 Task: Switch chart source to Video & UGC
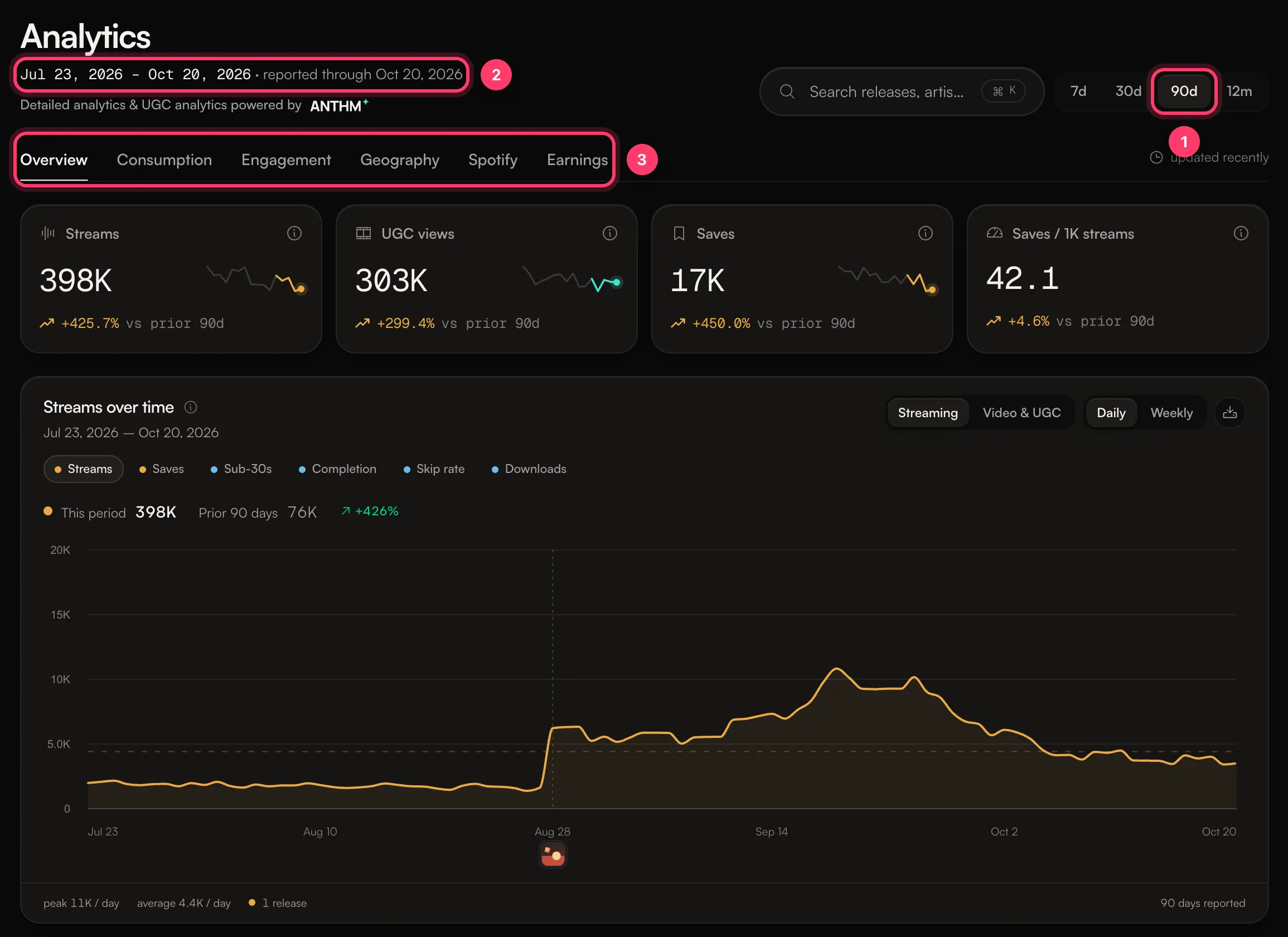pyautogui.click(x=1021, y=413)
